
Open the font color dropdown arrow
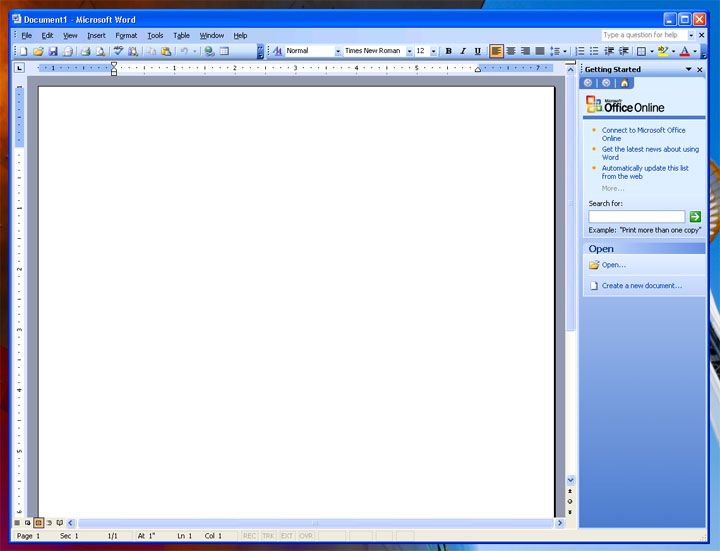pyautogui.click(x=695, y=51)
